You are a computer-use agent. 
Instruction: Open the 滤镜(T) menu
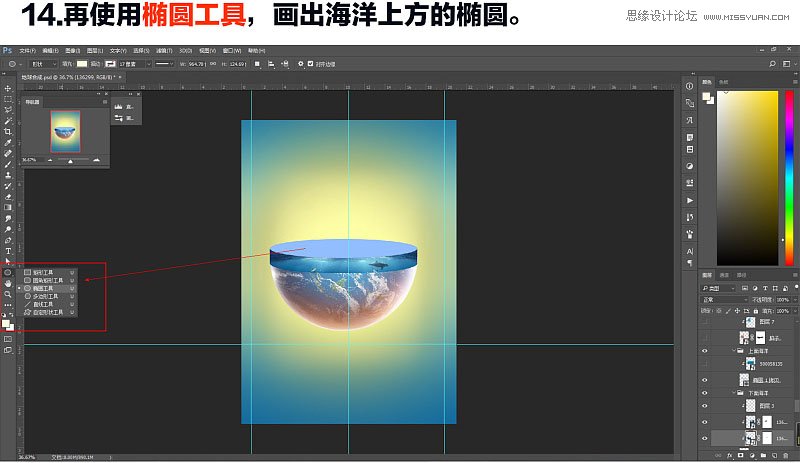(x=164, y=51)
